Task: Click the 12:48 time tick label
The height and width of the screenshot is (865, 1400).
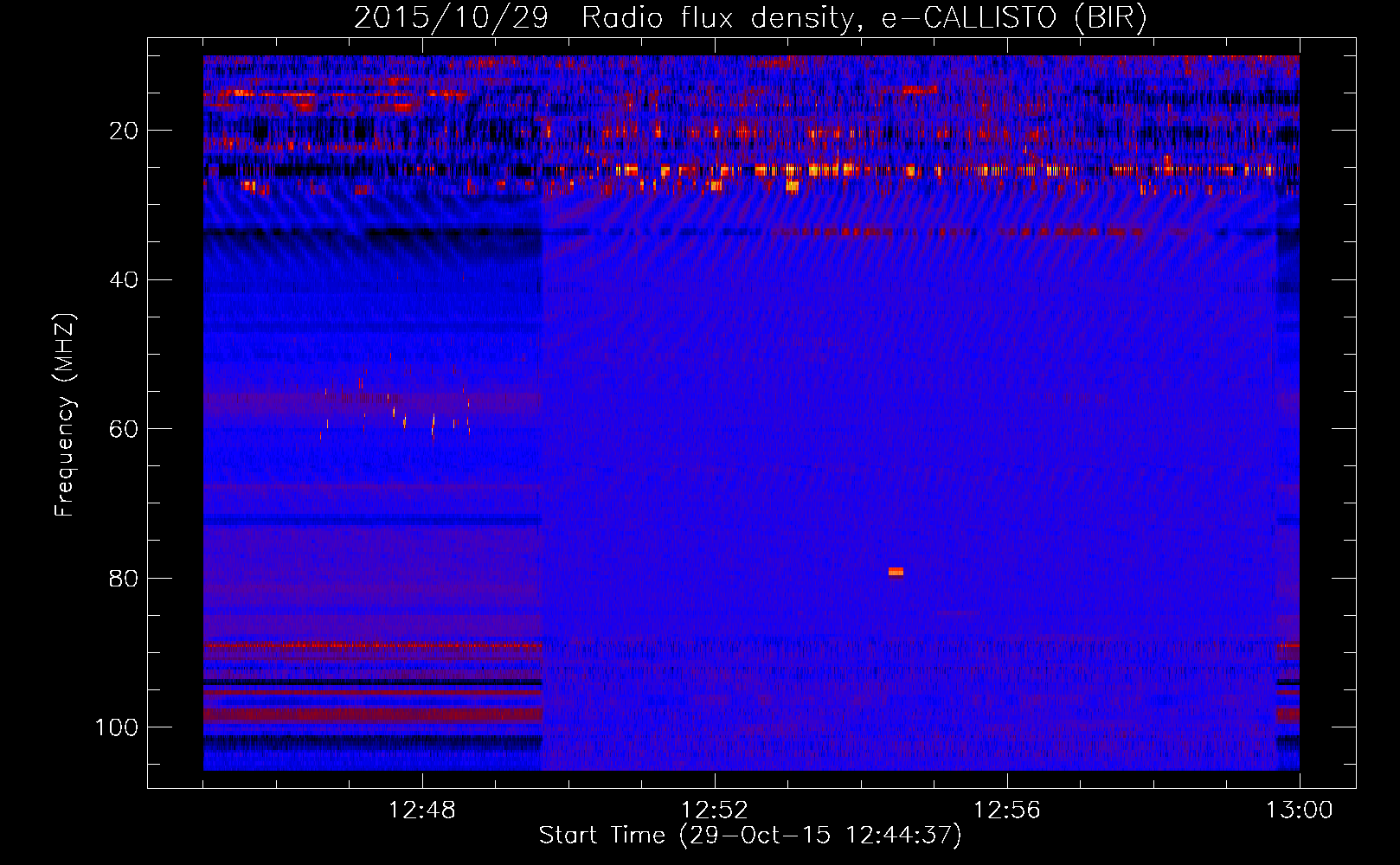Action: tap(422, 811)
